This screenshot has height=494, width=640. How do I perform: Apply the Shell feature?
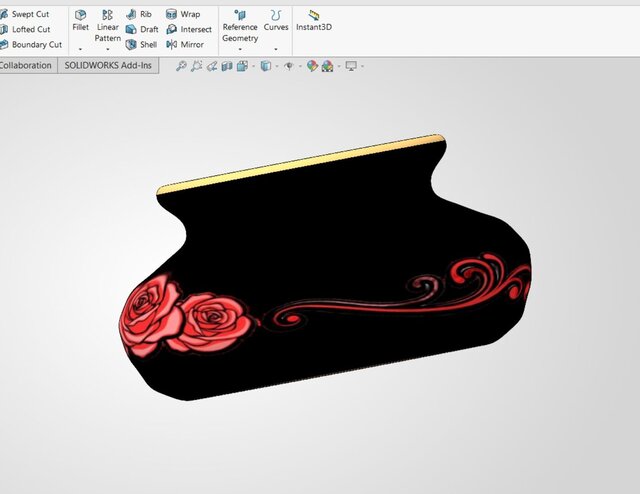tap(141, 44)
